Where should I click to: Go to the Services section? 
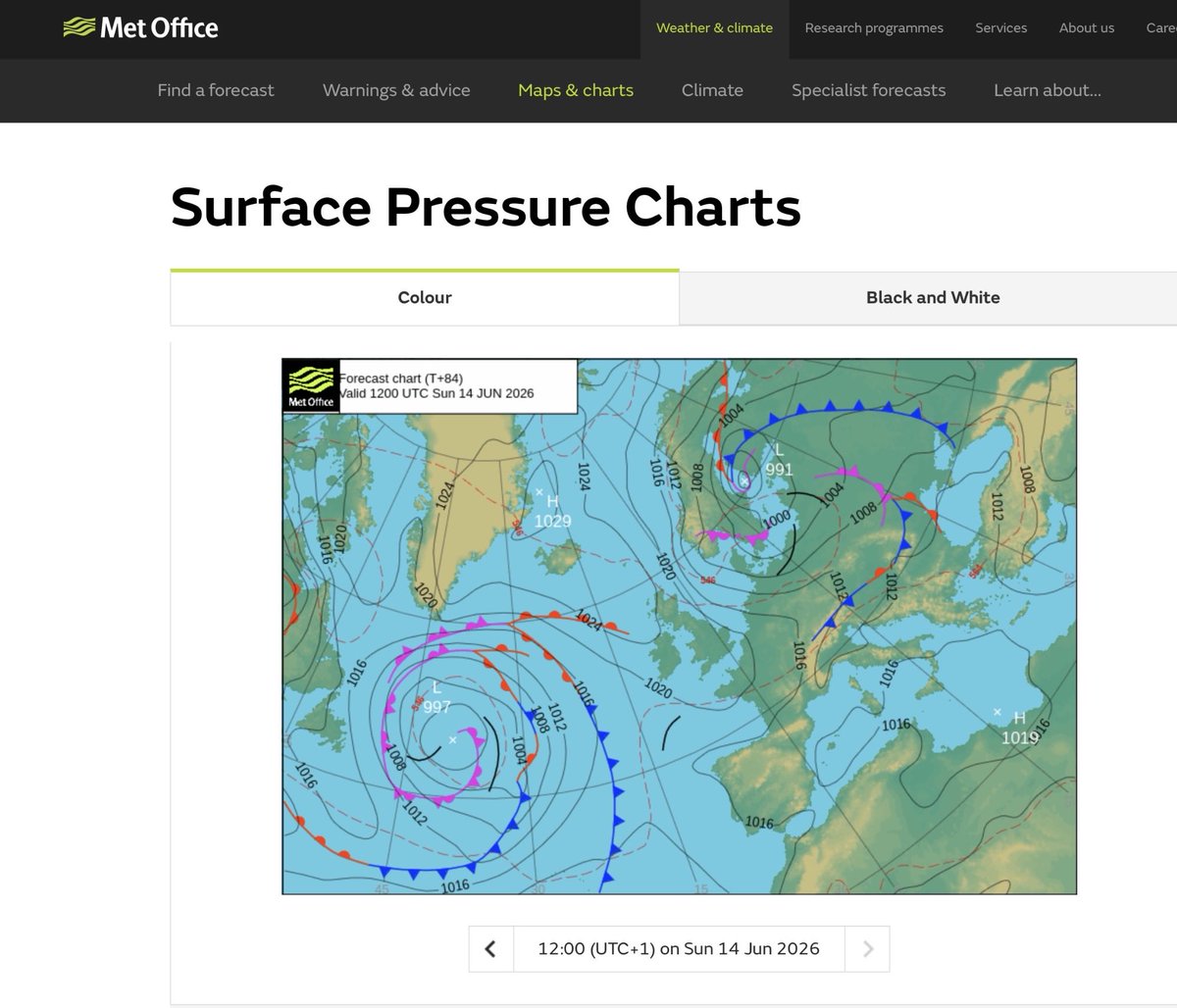click(1000, 27)
